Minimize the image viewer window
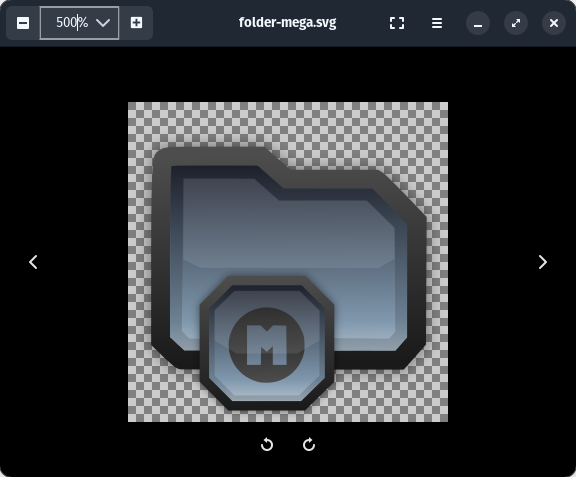The width and height of the screenshot is (576, 477). 478,23
